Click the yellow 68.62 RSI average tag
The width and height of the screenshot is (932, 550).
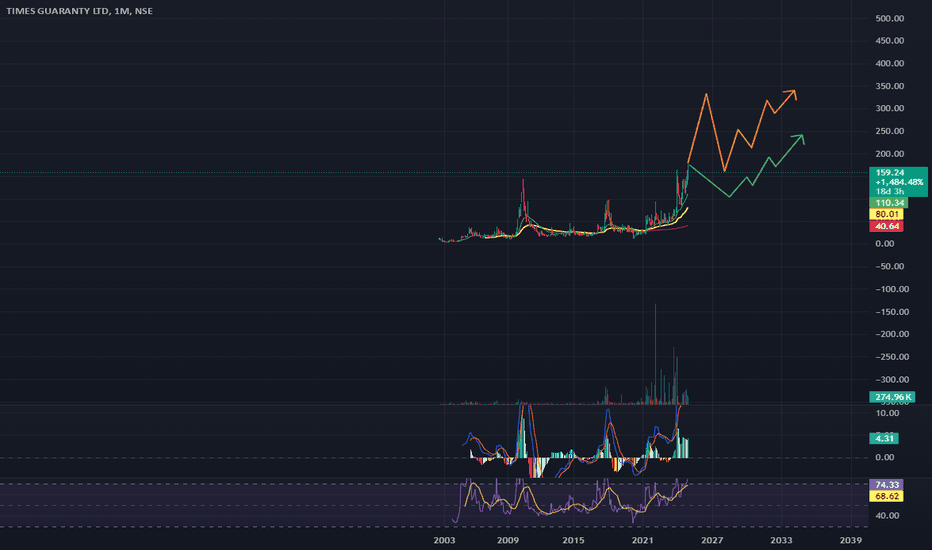pos(886,496)
